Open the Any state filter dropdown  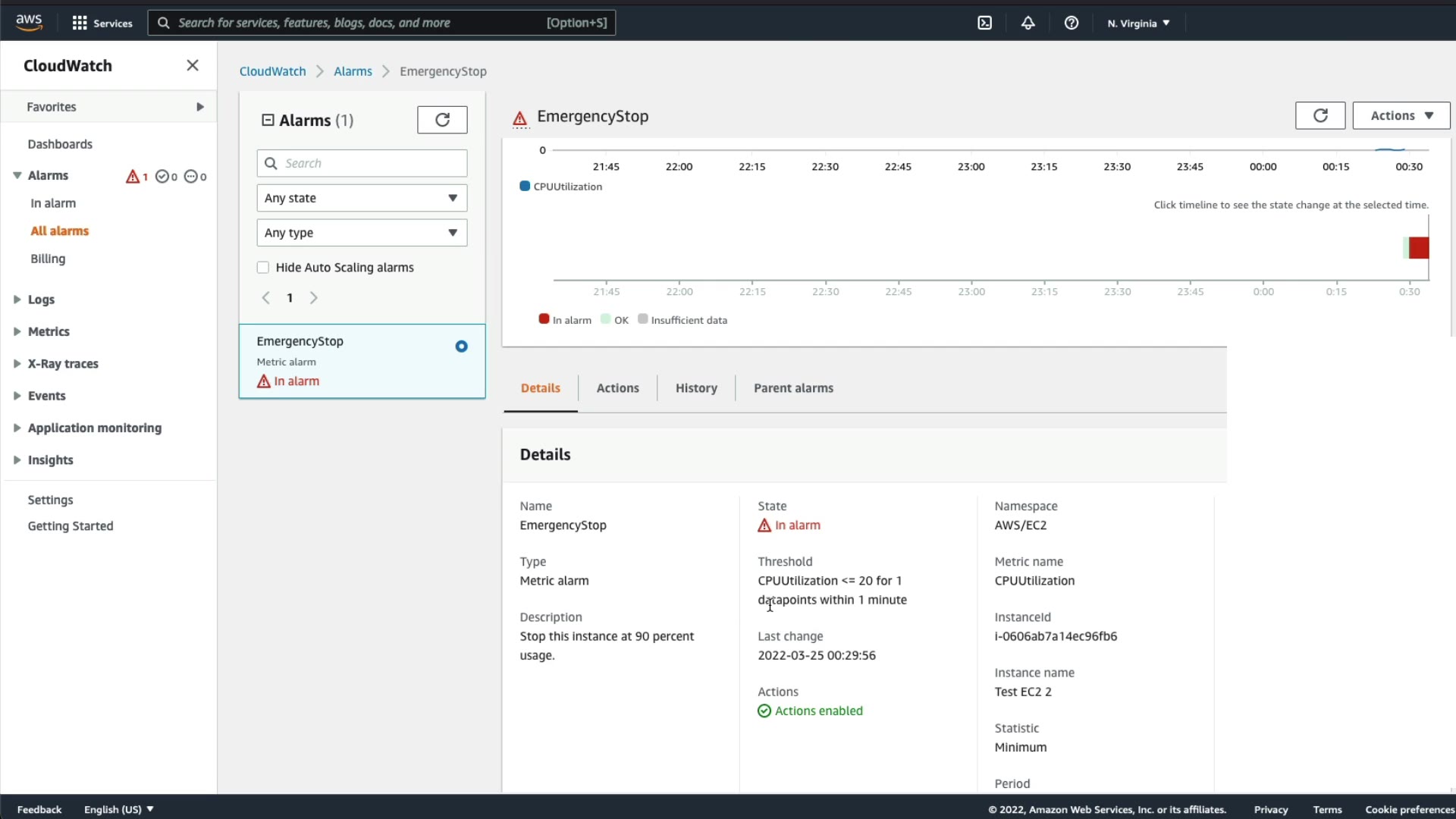(362, 198)
